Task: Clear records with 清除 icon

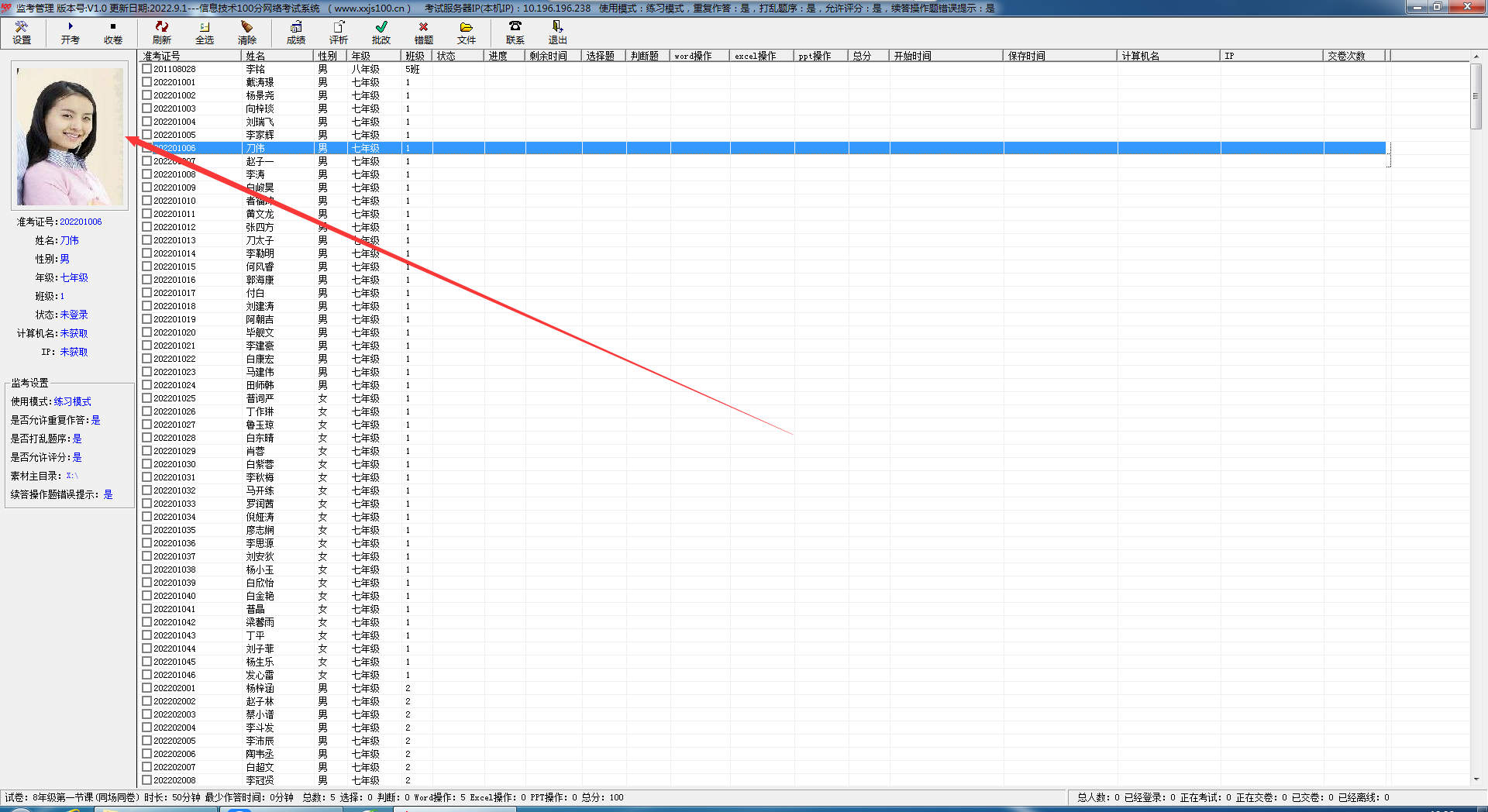Action: (247, 33)
